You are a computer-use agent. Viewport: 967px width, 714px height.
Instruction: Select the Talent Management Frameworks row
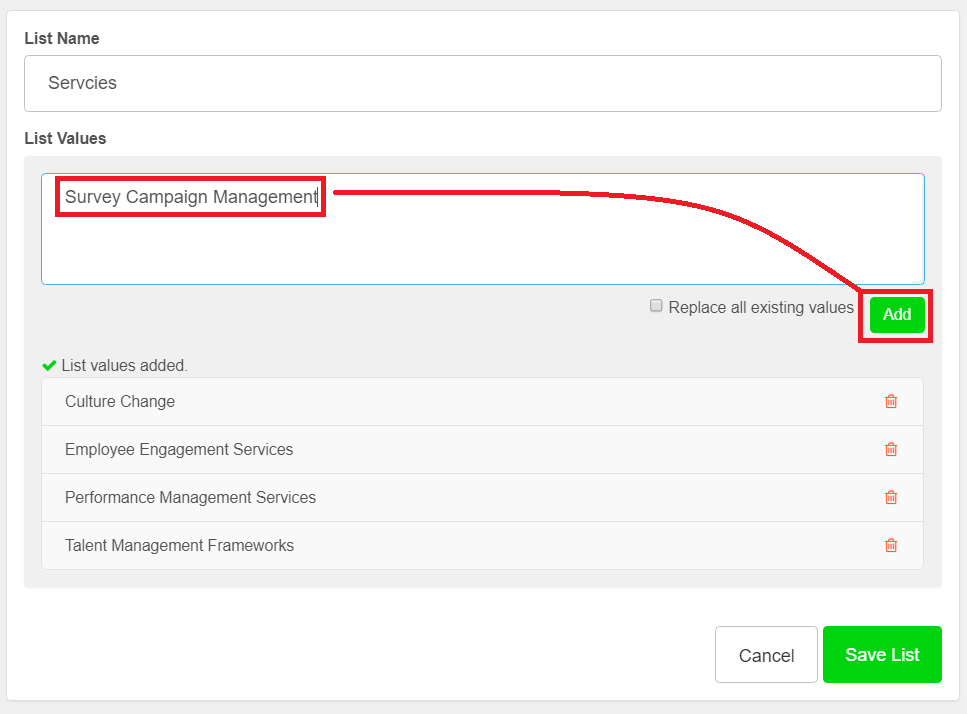pyautogui.click(x=482, y=546)
